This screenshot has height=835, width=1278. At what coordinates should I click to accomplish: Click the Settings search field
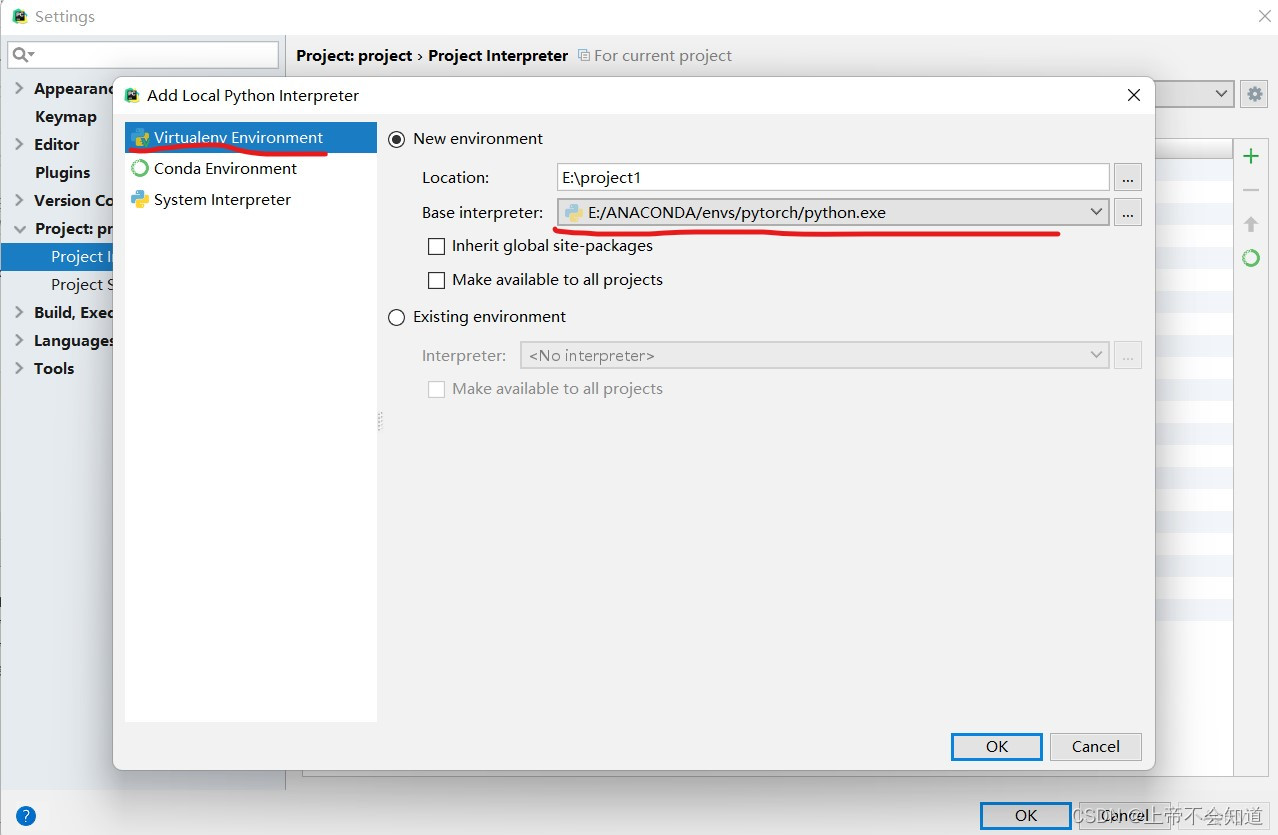[x=143, y=54]
